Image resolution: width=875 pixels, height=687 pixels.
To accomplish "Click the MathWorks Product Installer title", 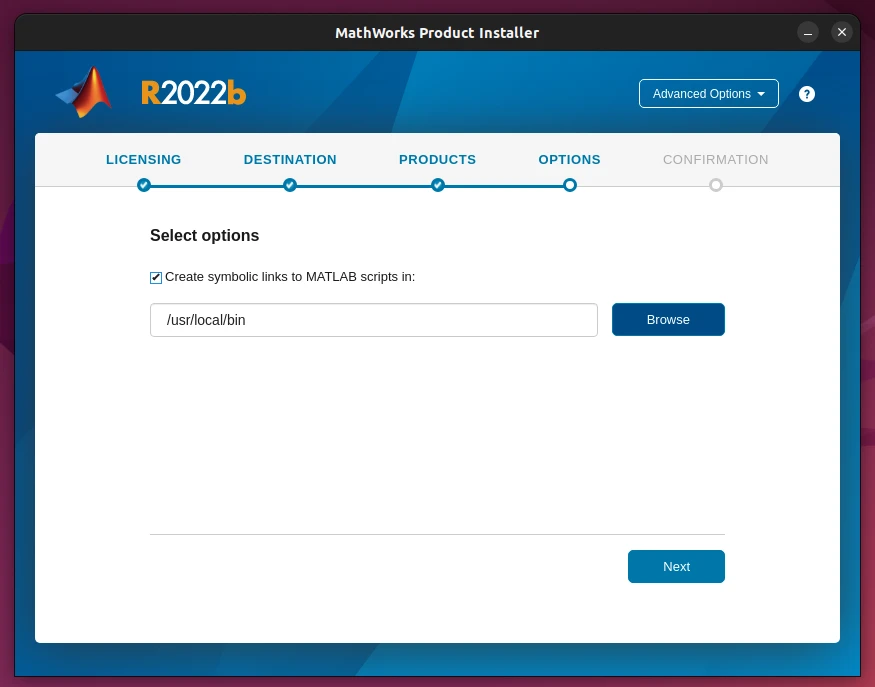I will pos(437,33).
